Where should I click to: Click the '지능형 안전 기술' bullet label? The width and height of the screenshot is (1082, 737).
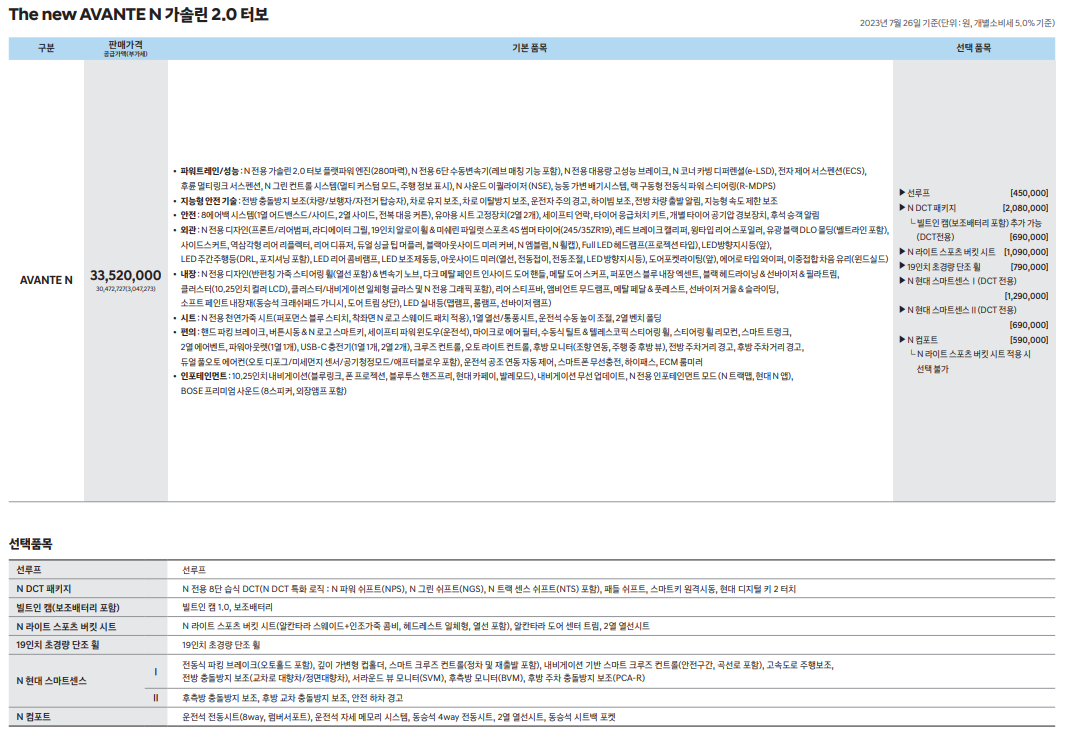[x=209, y=201]
